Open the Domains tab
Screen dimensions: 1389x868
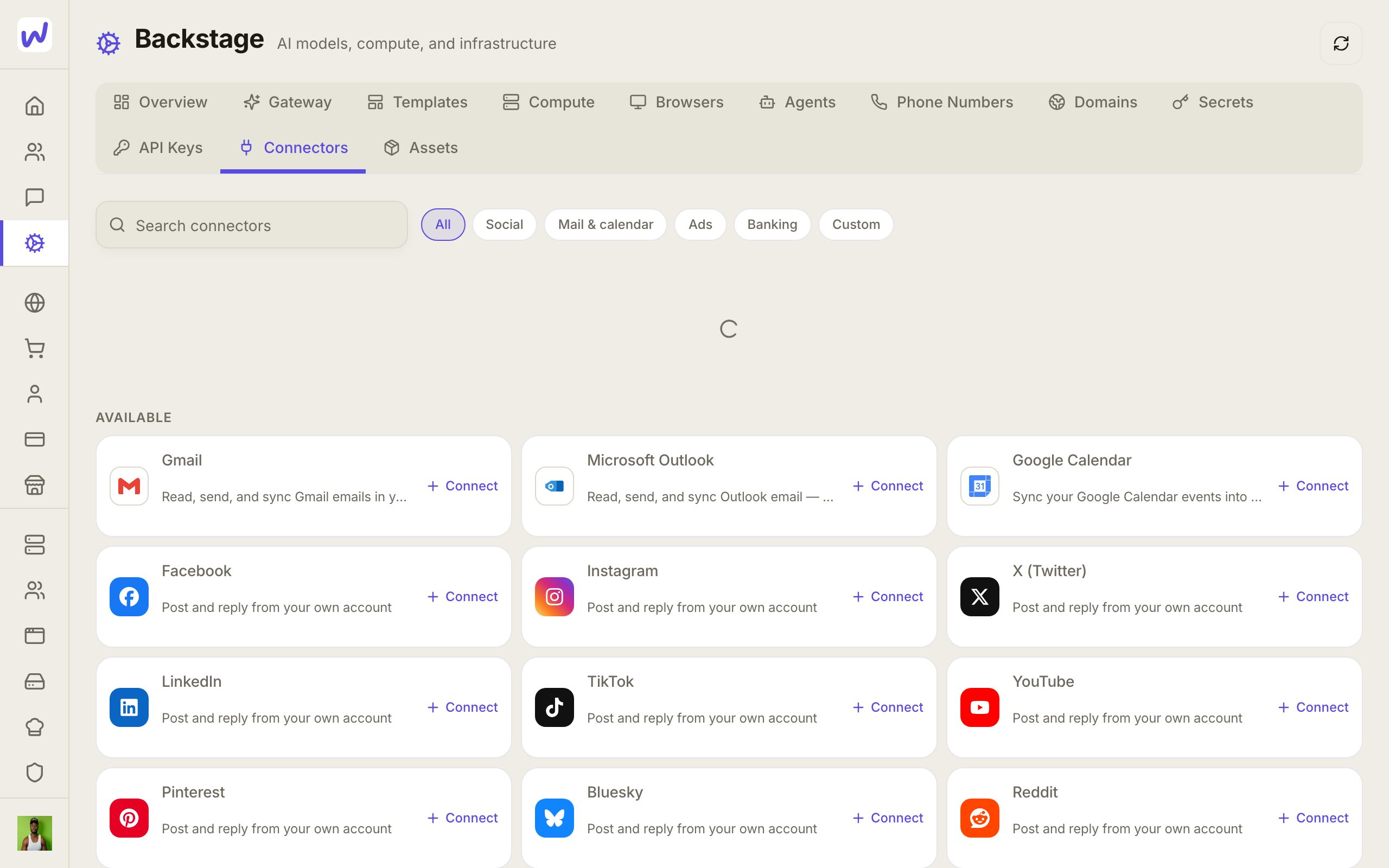click(1093, 102)
